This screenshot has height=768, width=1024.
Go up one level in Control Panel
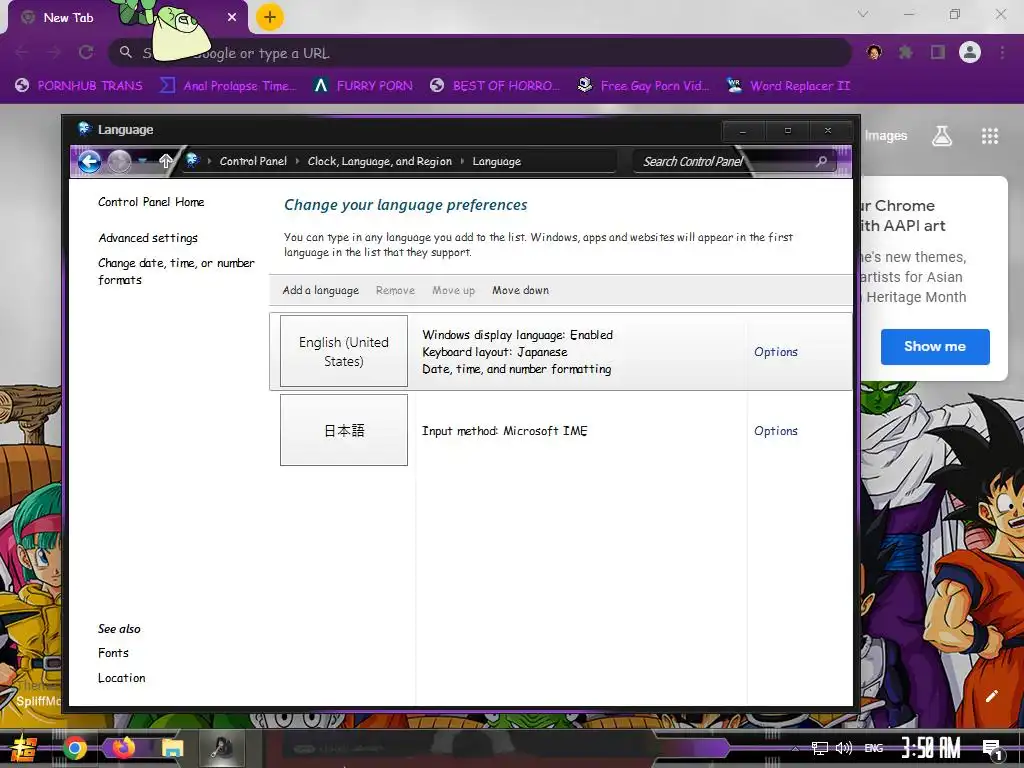point(166,161)
